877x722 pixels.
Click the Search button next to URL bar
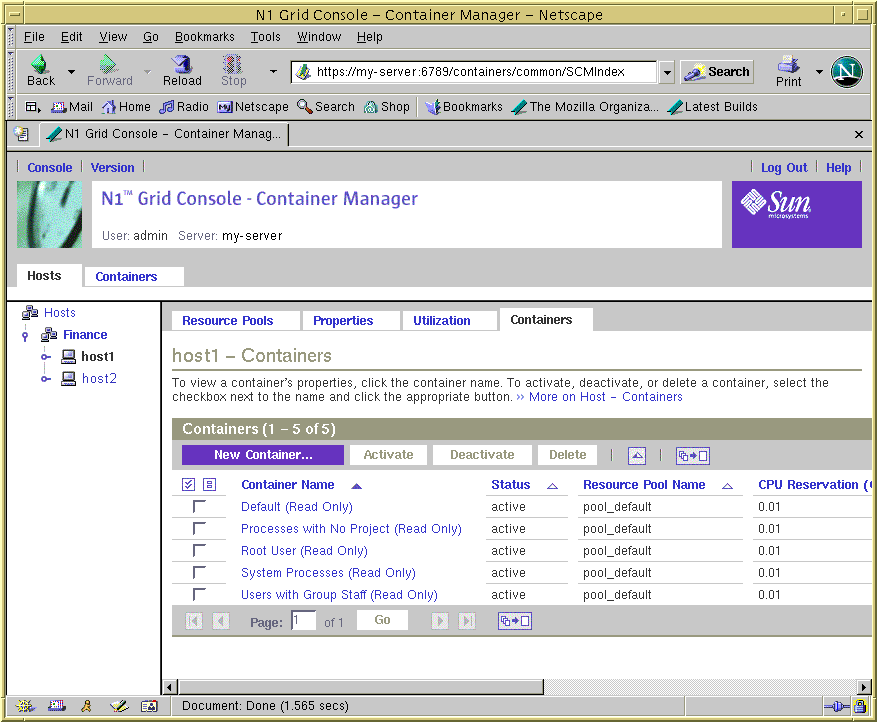point(717,72)
